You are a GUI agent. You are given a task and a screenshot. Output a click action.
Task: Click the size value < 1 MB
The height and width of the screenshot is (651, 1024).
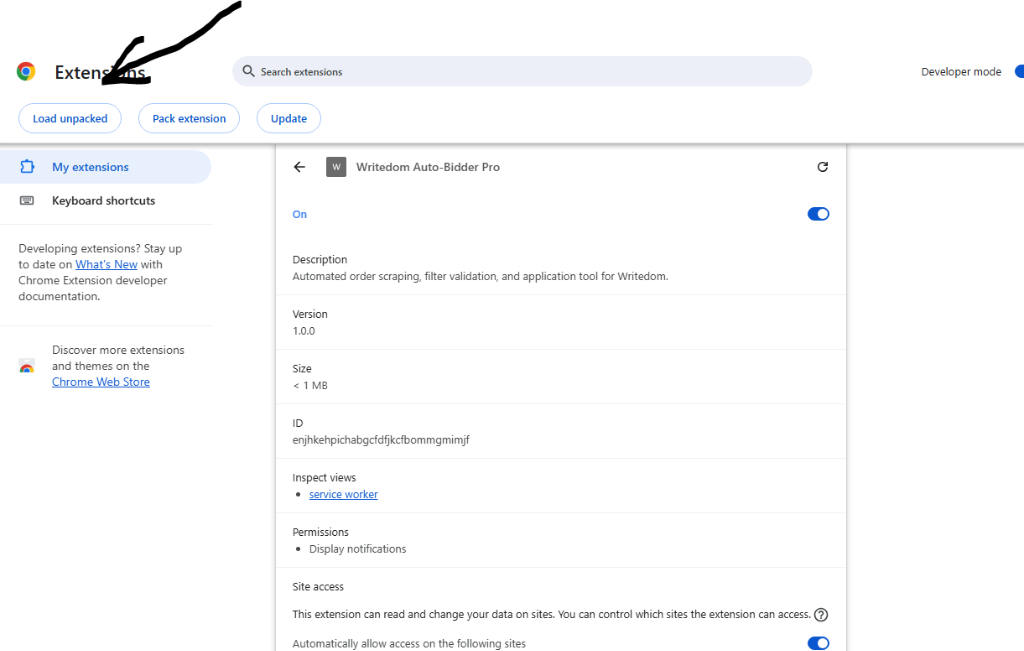tap(310, 385)
